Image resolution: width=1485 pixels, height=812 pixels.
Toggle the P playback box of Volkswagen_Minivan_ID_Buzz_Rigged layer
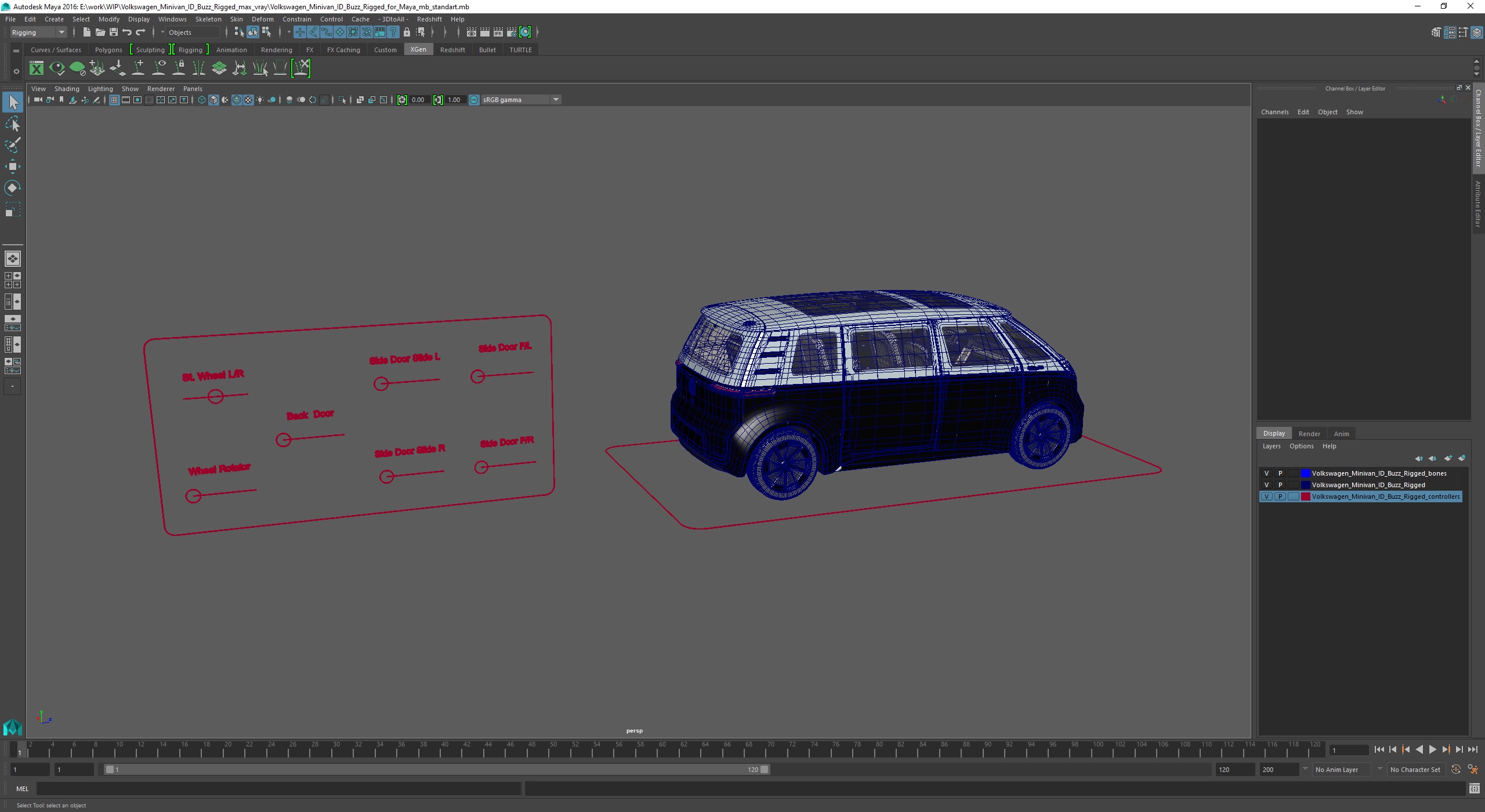pos(1280,485)
